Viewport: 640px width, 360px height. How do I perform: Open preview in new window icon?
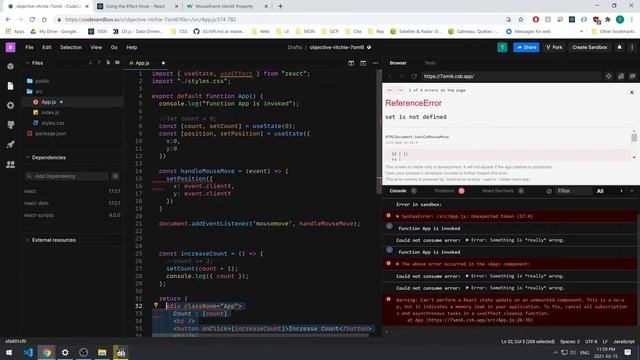pos(632,76)
